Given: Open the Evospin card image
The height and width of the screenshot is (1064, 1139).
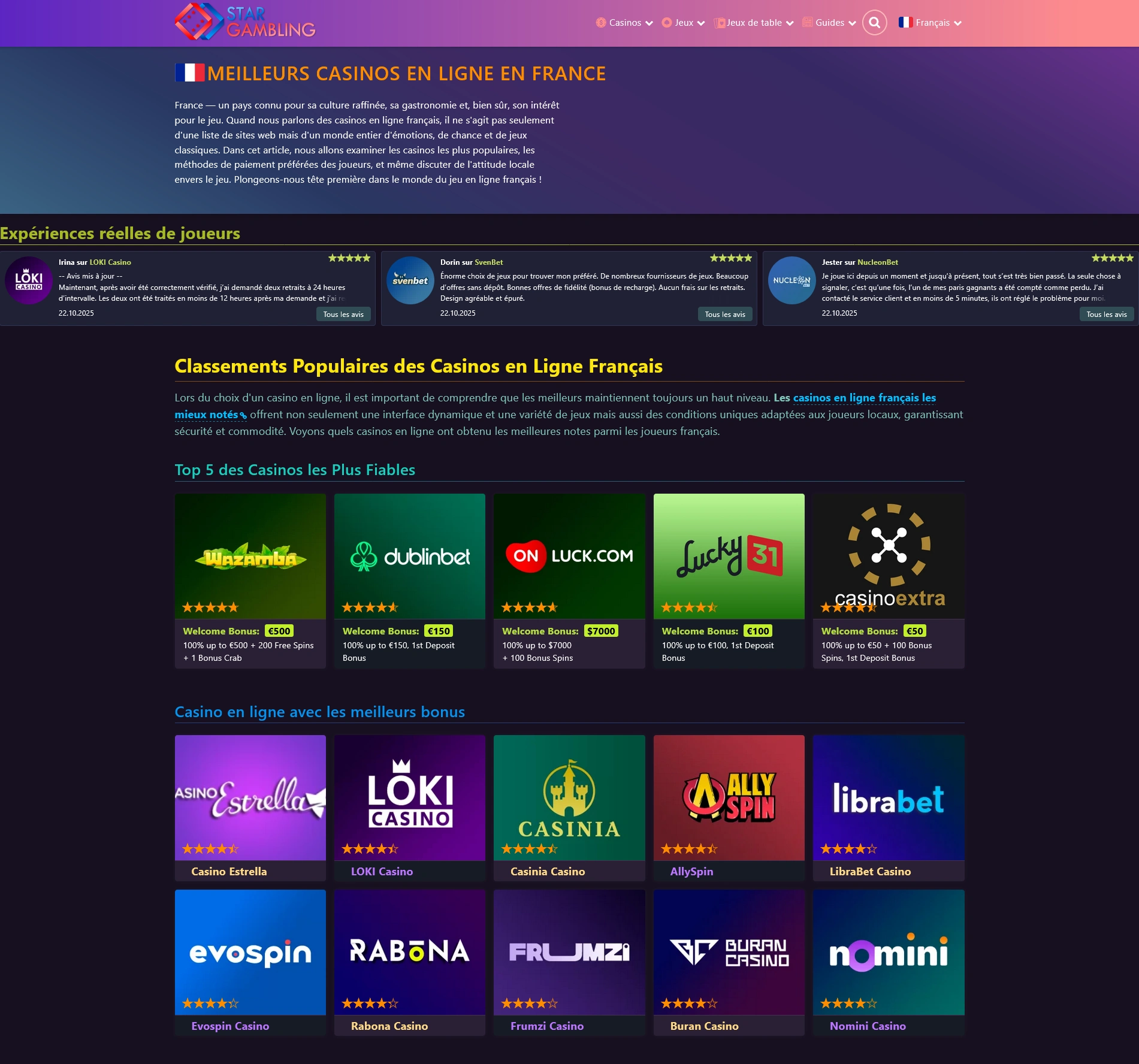Looking at the screenshot, I should click(x=250, y=952).
